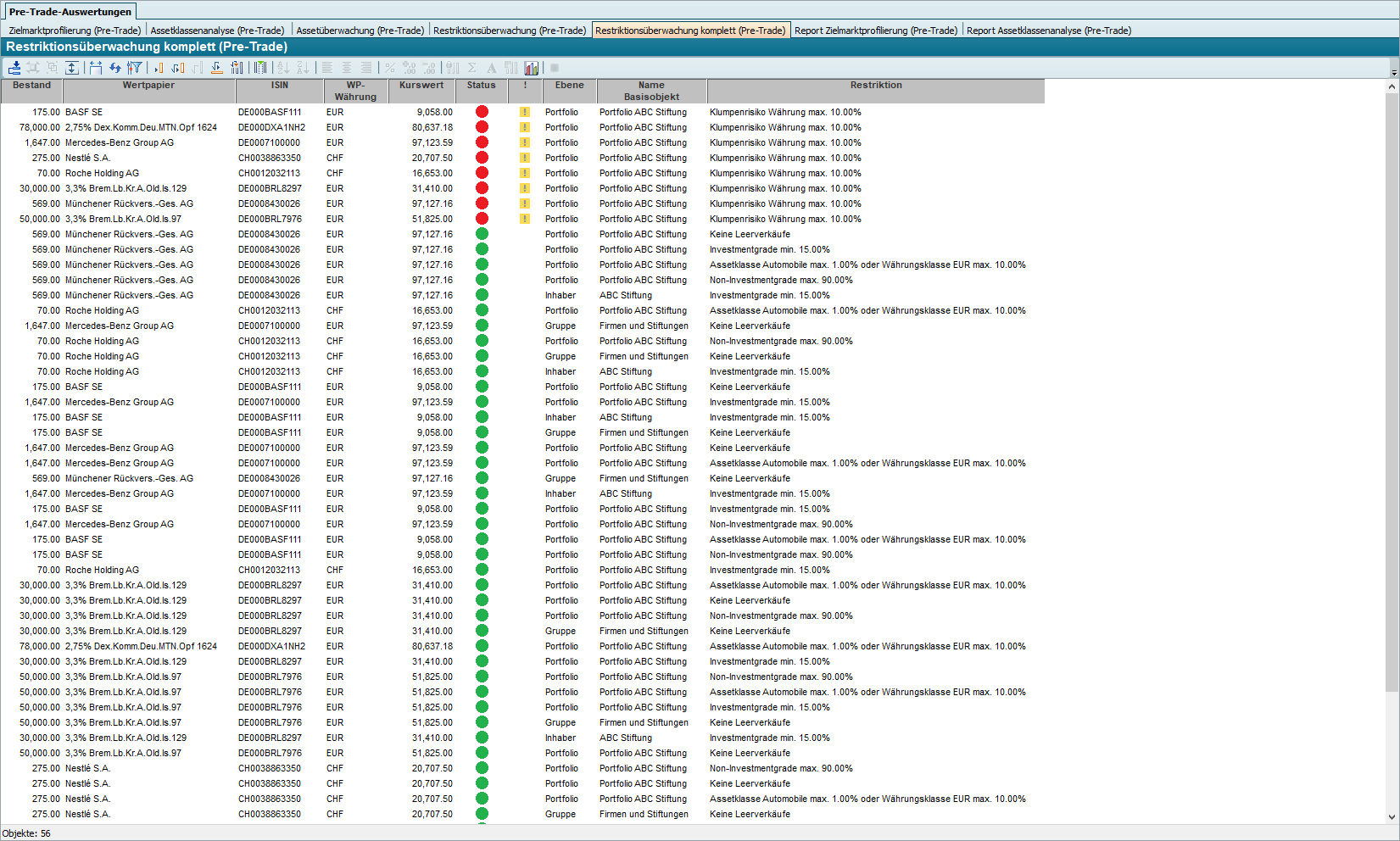Click the Pre-Trade-Auswertungen window tab
Image resolution: width=1400 pixels, height=841 pixels.
70,12
